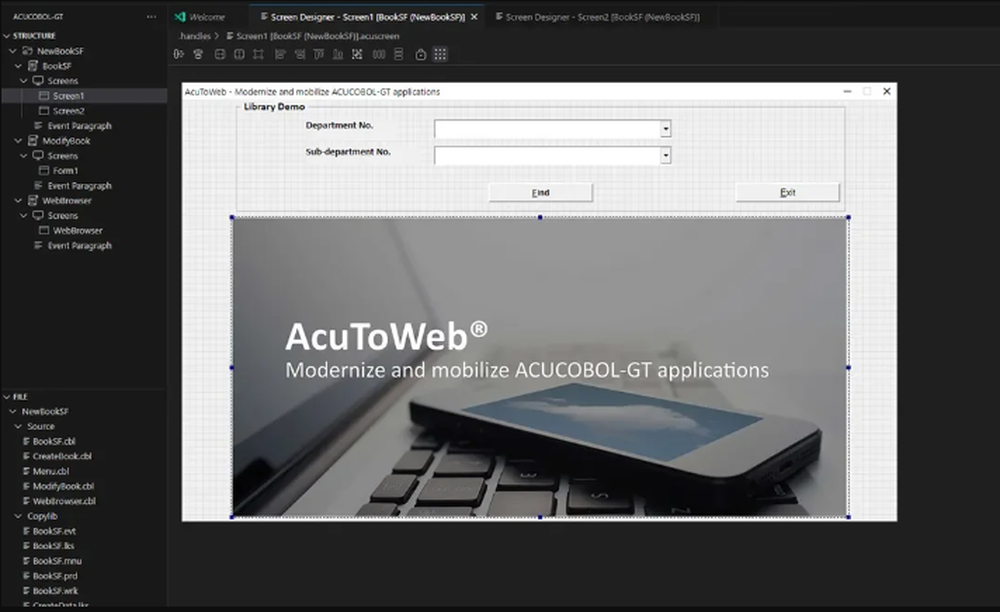Open WebBrowser.cbl in the Source folder
Image resolution: width=1000 pixels, height=612 pixels.
[64, 501]
